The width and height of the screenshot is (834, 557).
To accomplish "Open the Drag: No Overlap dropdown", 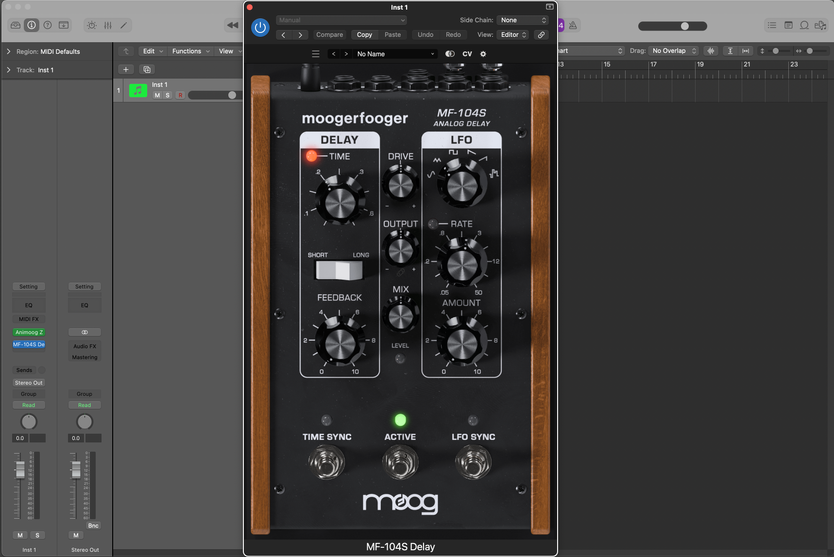I will point(674,51).
